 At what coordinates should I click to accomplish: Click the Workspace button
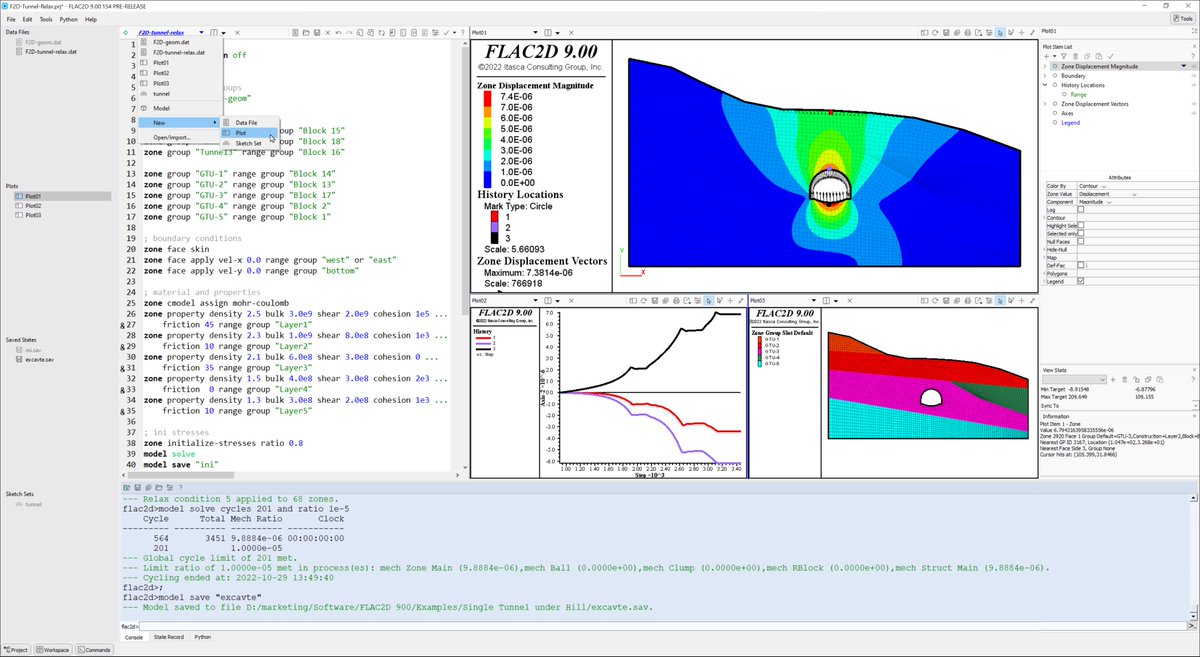(x=52, y=650)
